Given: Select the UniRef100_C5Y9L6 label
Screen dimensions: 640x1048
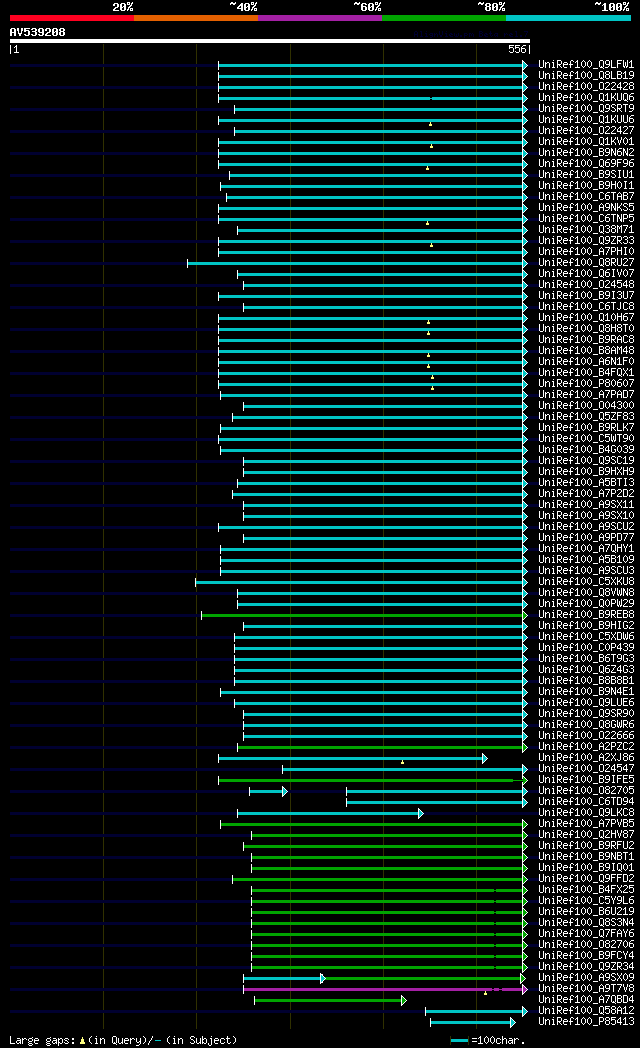Looking at the screenshot, I should pos(586,900).
